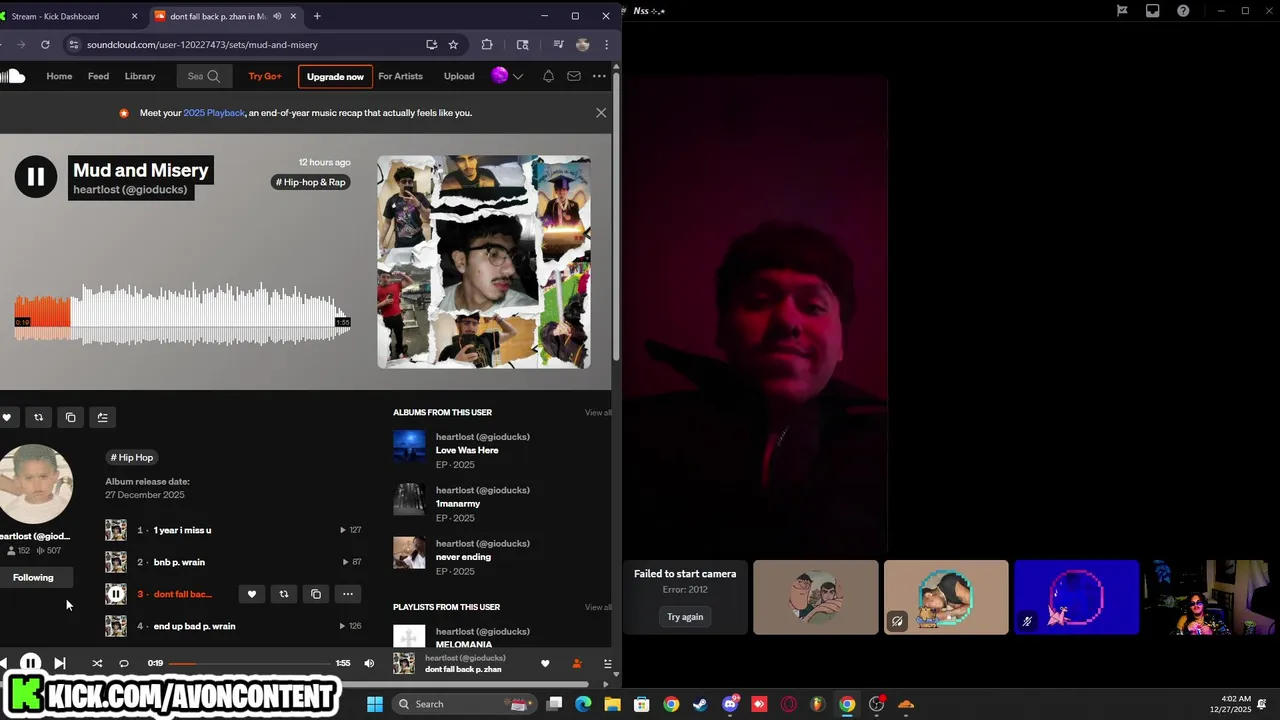Image resolution: width=1280 pixels, height=720 pixels.
Task: Open the MELOMANIA playlist
Action: pos(464,644)
